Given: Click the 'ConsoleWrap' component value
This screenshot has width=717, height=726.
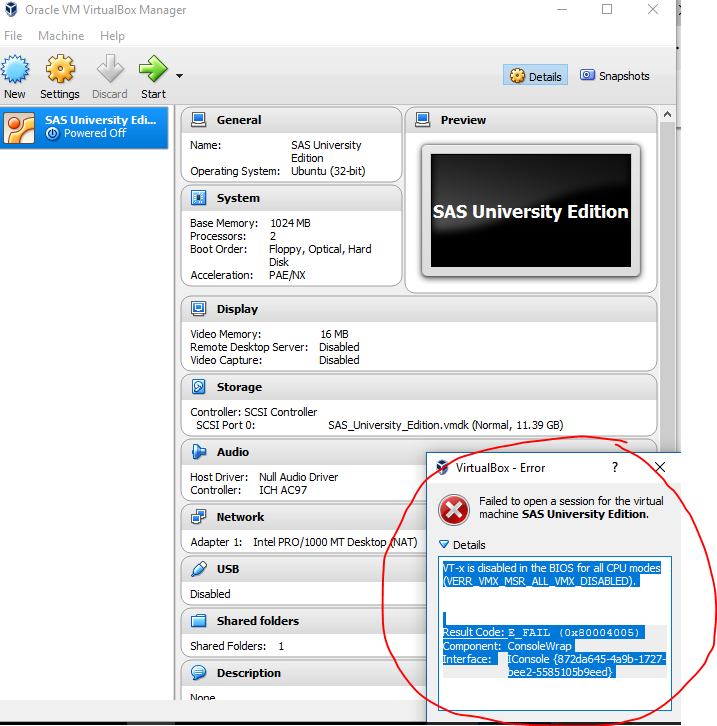Looking at the screenshot, I should (x=540, y=646).
